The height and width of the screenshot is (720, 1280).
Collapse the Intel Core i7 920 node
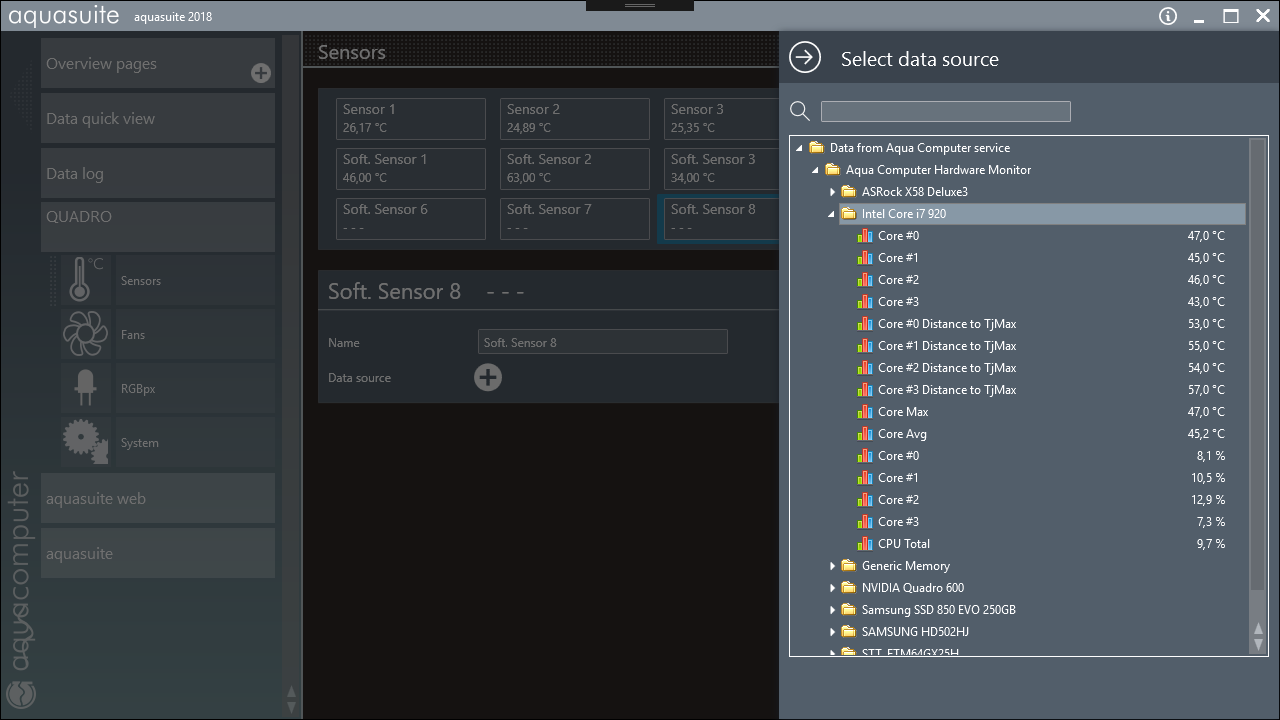(832, 214)
